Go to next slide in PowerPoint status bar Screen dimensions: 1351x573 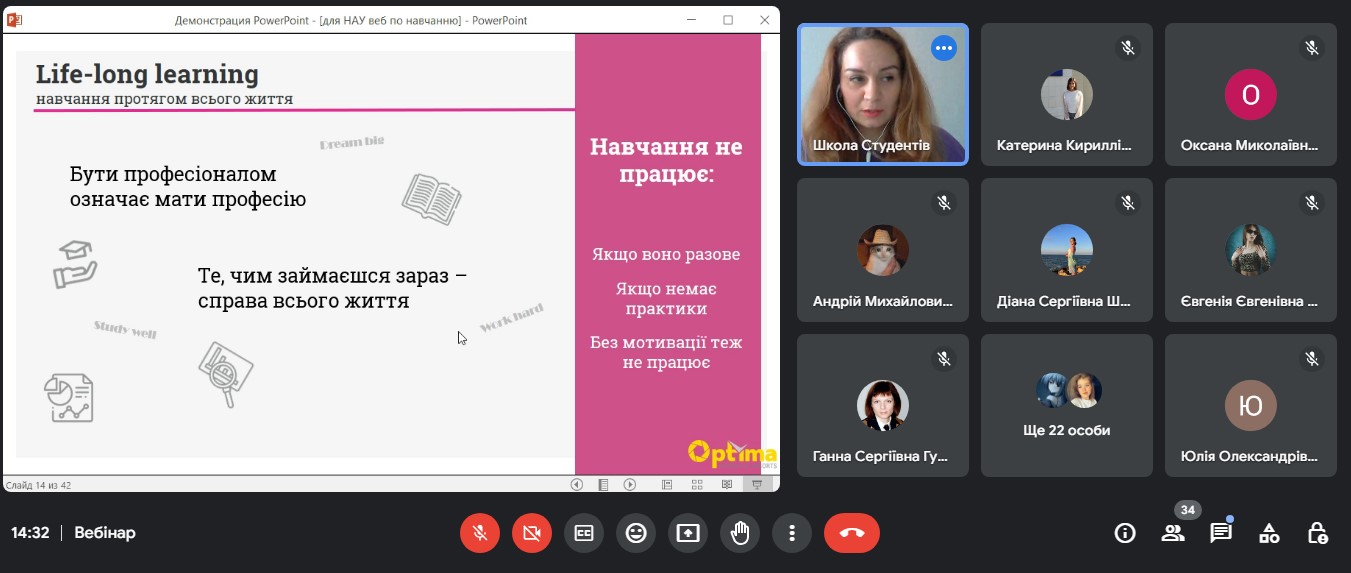[x=630, y=485]
